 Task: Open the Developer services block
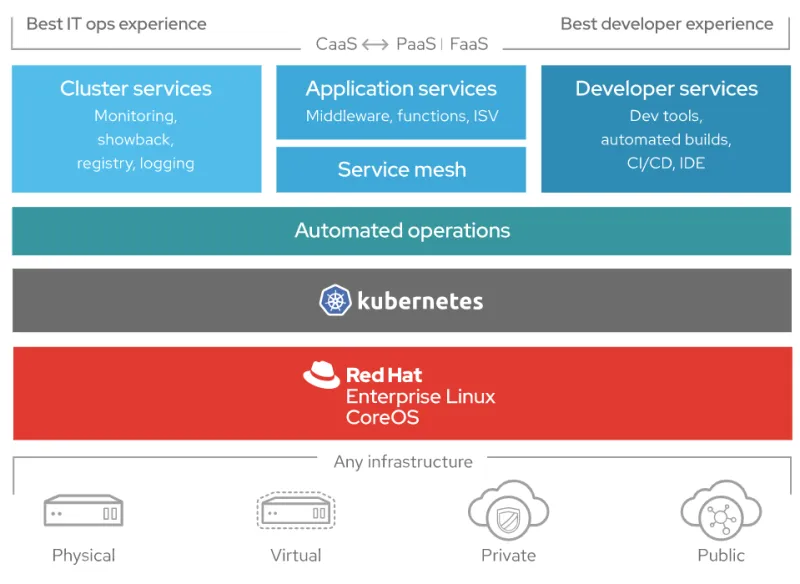pyautogui.click(x=666, y=129)
